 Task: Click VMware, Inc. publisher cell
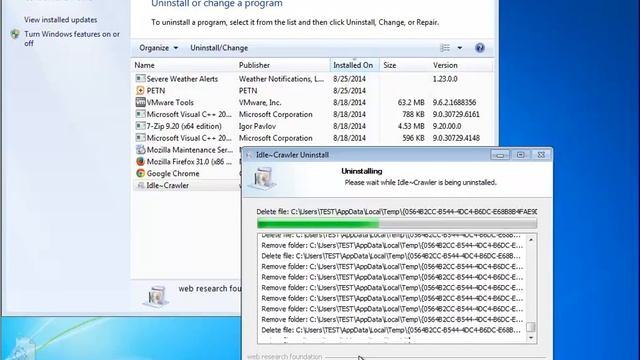point(260,102)
